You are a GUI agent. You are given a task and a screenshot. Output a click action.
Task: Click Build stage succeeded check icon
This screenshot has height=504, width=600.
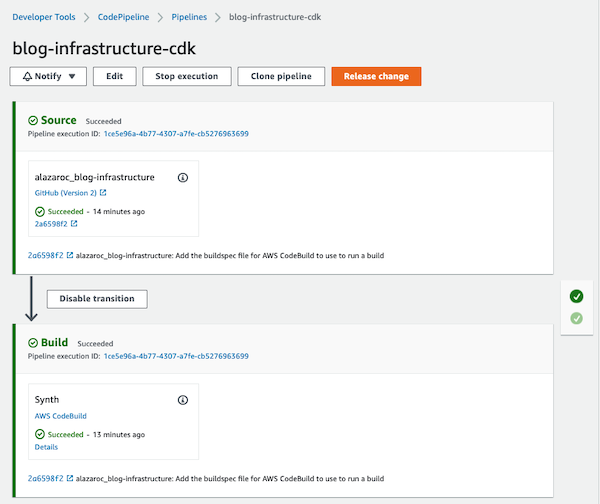coord(33,343)
